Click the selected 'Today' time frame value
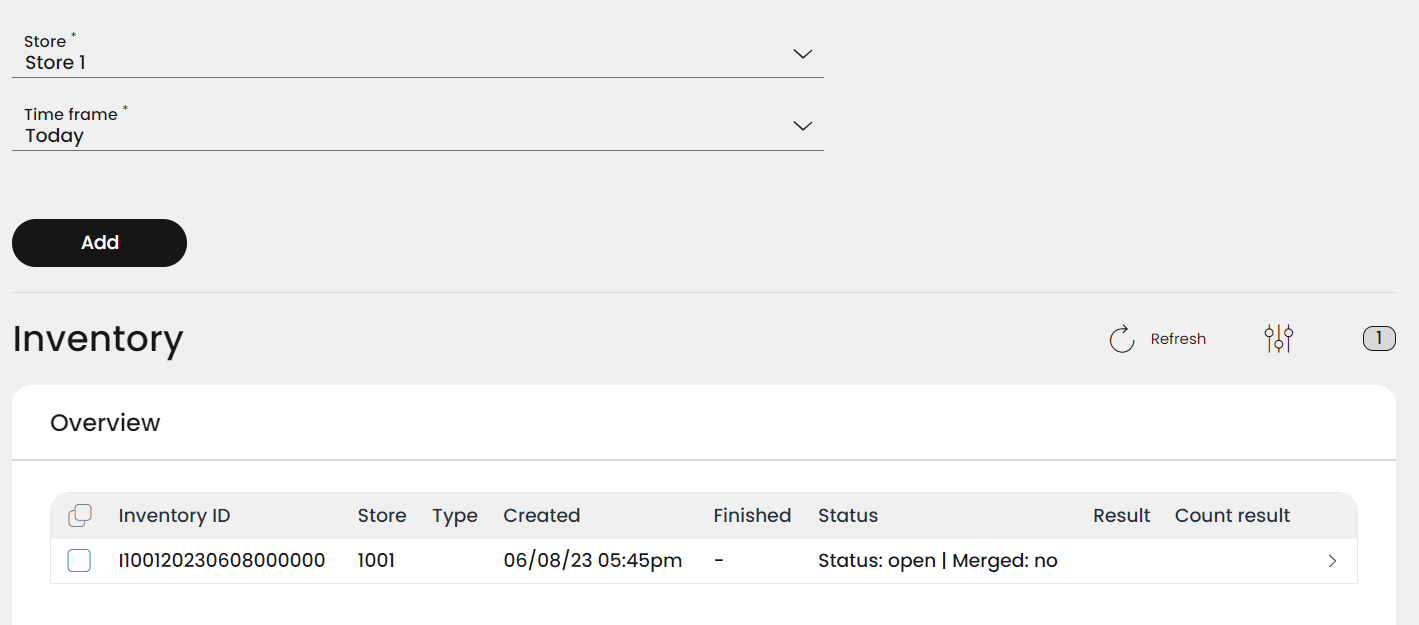This screenshot has height=625, width=1419. 55,136
